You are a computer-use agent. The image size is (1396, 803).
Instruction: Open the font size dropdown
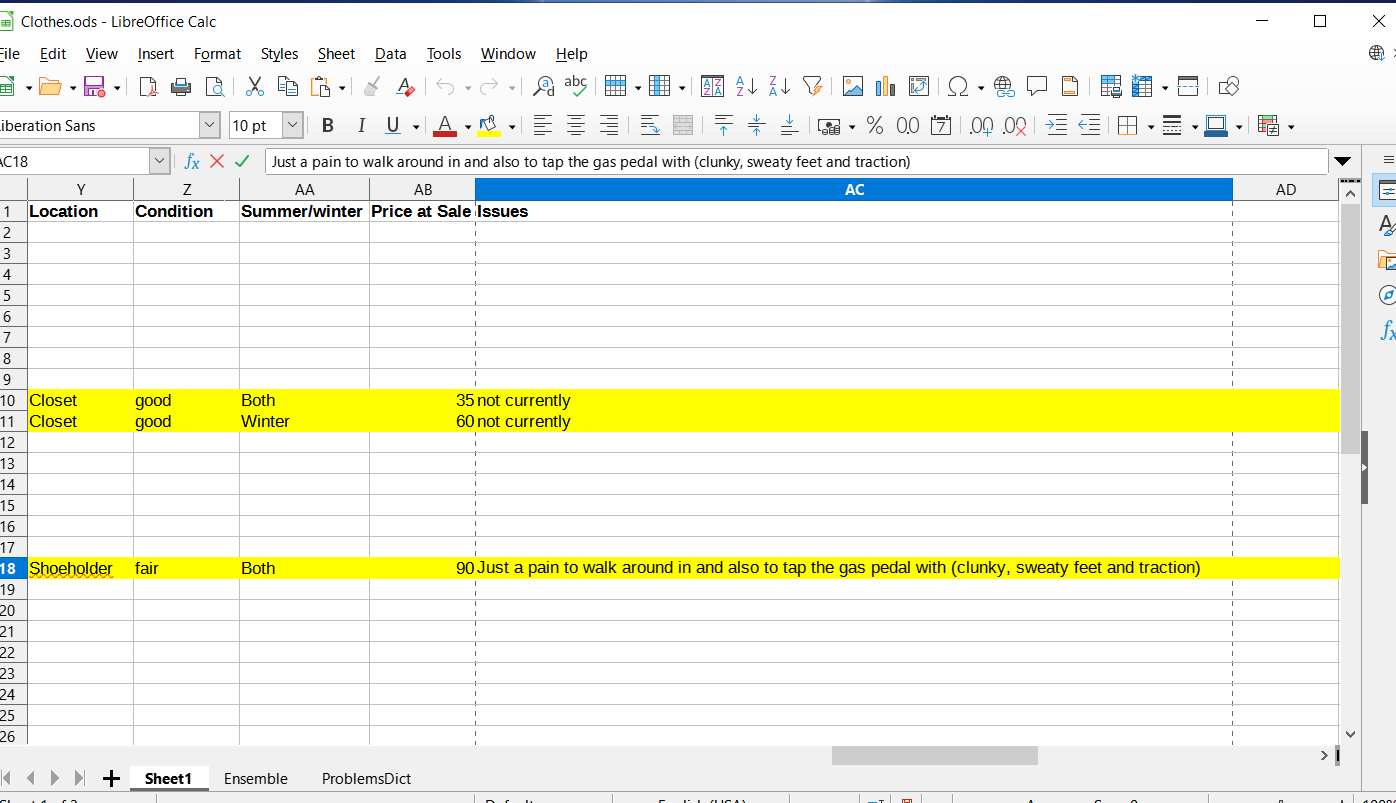click(x=293, y=125)
